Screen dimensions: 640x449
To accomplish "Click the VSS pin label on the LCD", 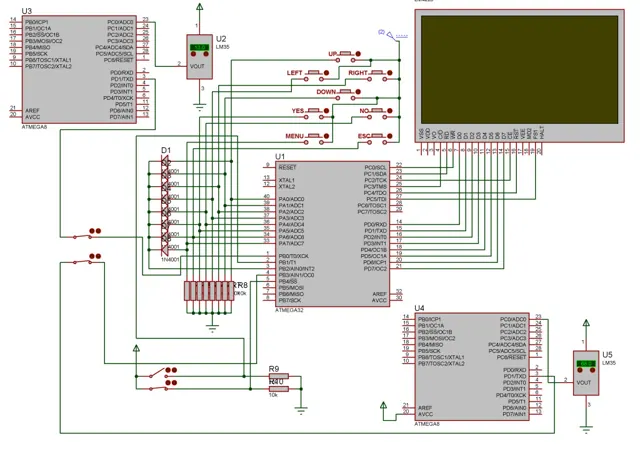I will coord(421,134).
